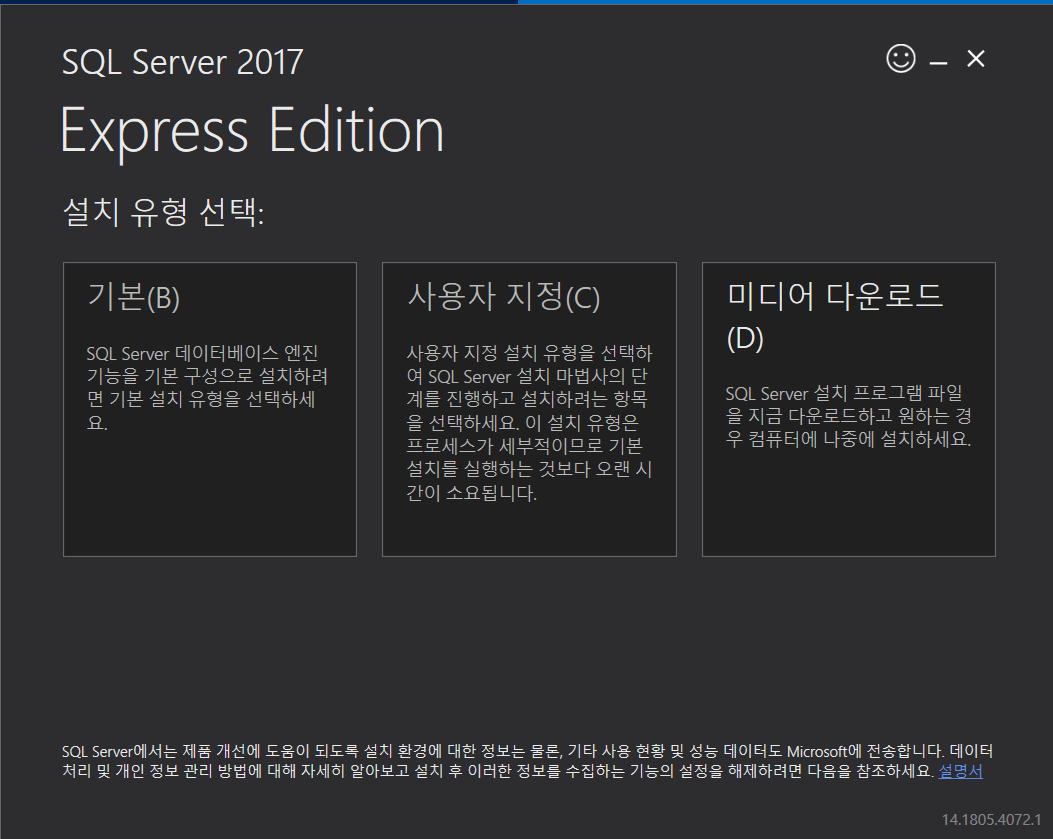Click the SQL Server 2017 title text
1053x839 pixels.
click(x=183, y=62)
